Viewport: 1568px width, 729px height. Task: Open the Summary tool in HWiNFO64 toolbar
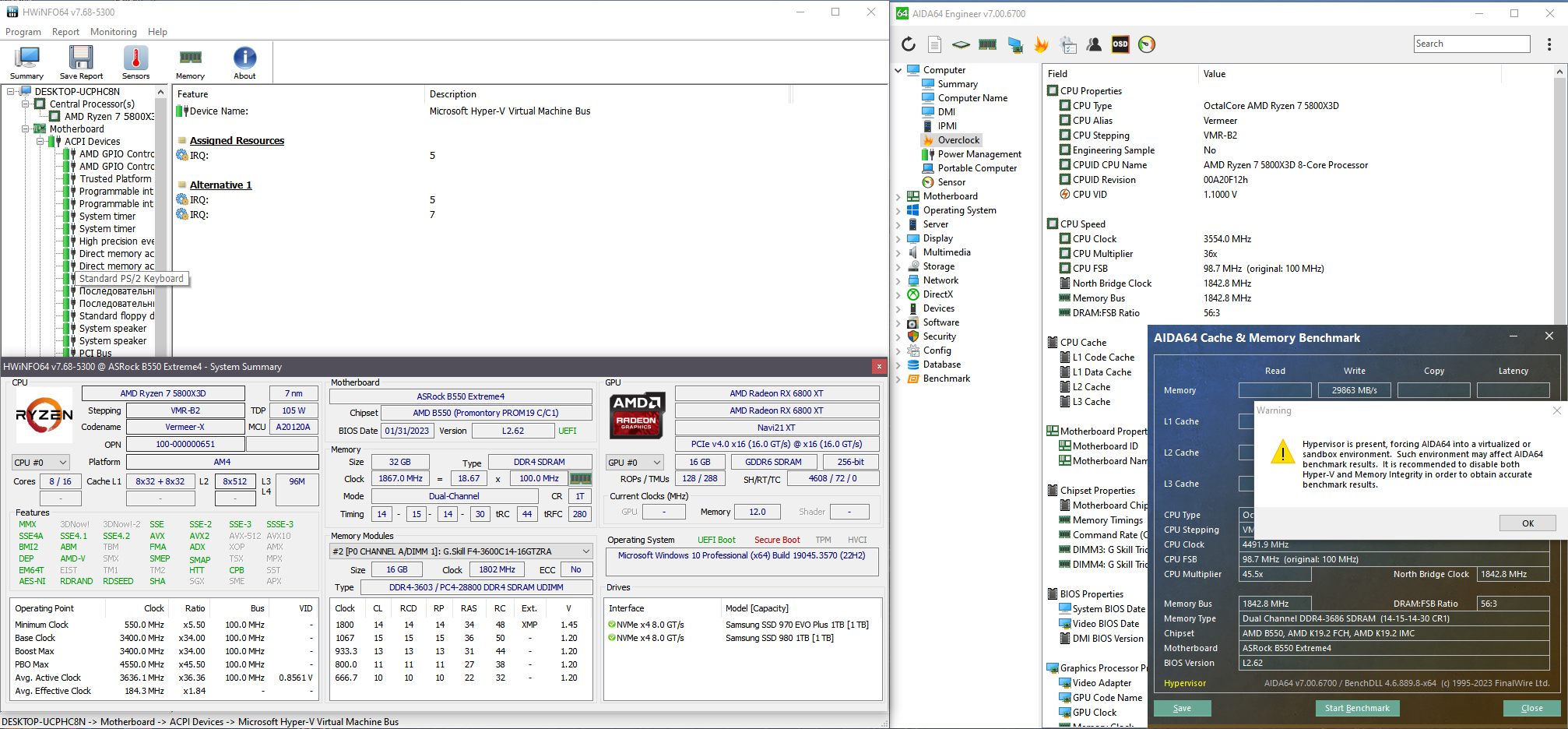[x=27, y=62]
